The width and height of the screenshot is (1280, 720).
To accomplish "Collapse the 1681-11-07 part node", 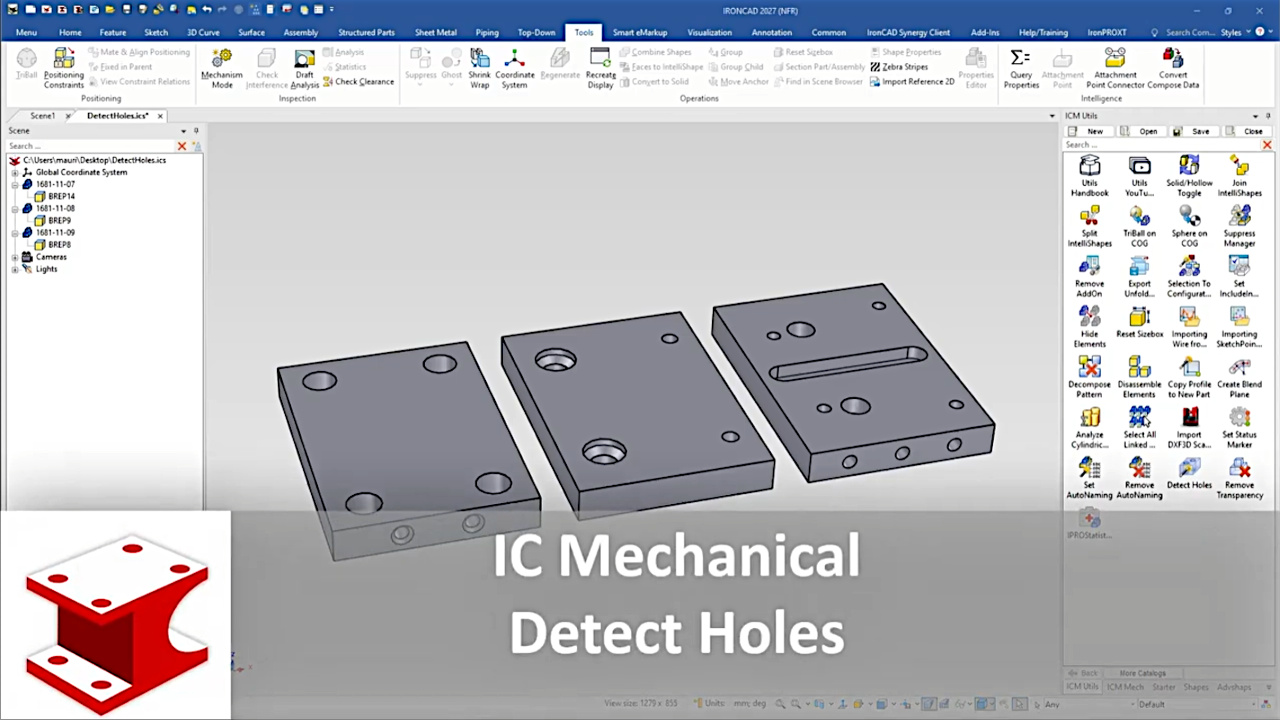I will click(15, 184).
